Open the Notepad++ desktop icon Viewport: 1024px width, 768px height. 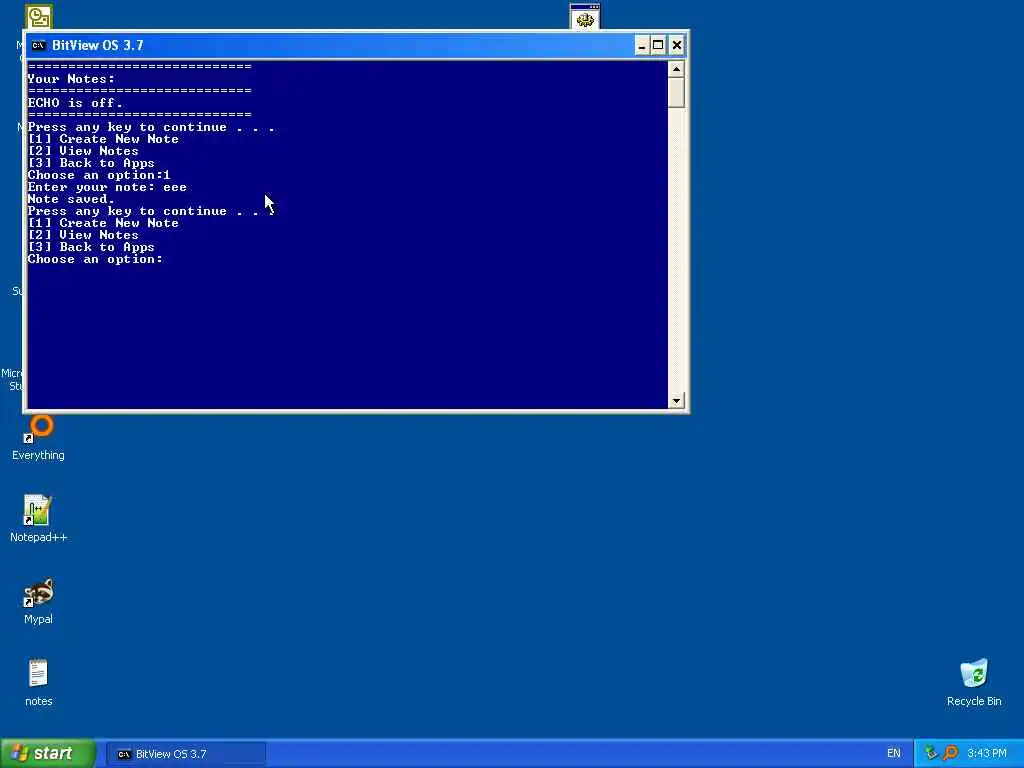point(38,519)
